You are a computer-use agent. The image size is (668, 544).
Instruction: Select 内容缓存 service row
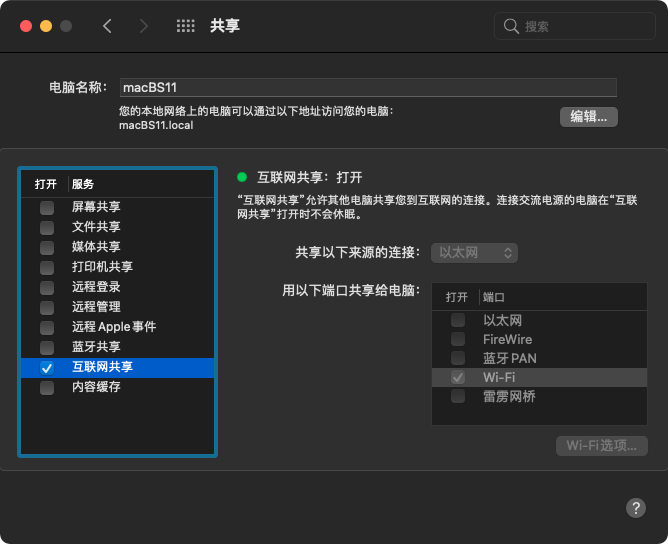click(96, 387)
